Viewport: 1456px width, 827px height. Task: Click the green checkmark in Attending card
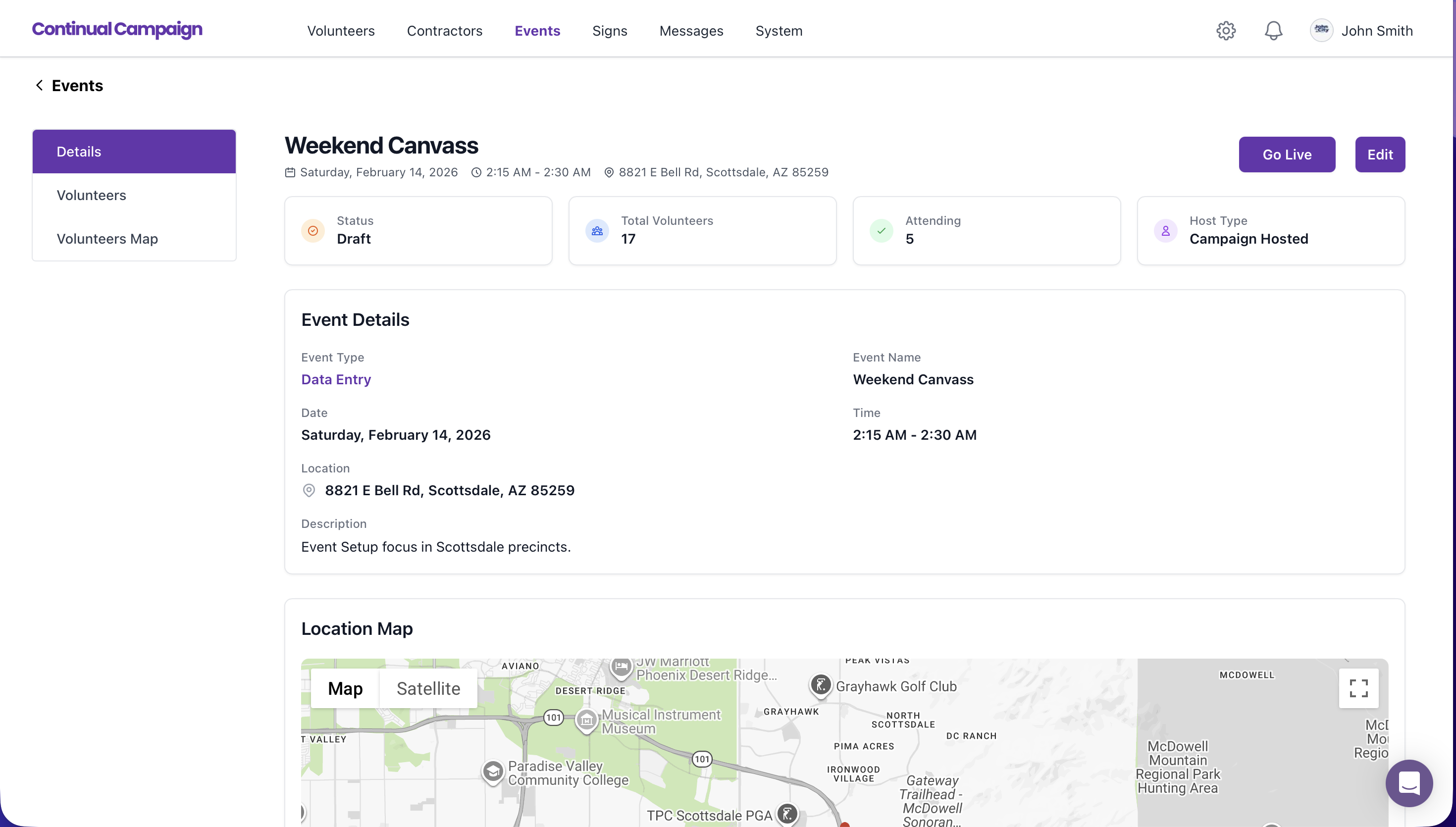(x=881, y=231)
